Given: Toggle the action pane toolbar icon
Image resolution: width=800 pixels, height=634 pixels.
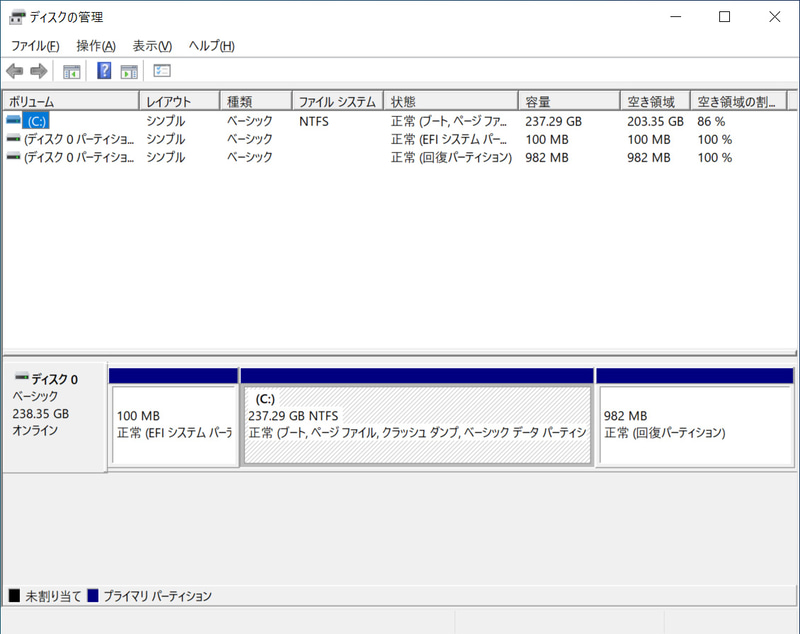Looking at the screenshot, I should pyautogui.click(x=129, y=72).
